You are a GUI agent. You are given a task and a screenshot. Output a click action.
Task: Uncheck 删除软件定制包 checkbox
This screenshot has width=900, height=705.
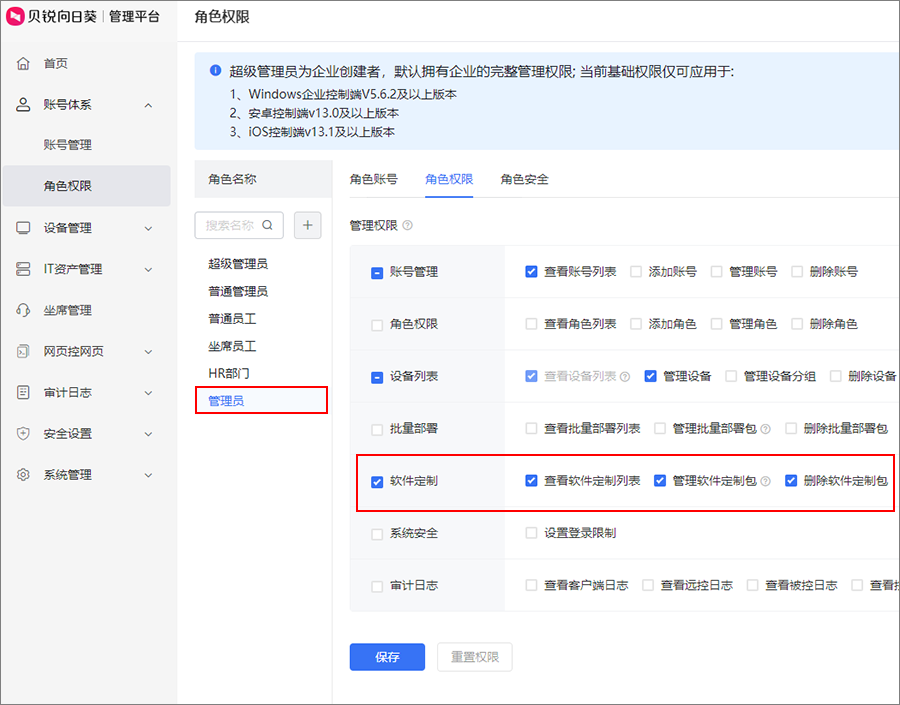click(x=792, y=481)
